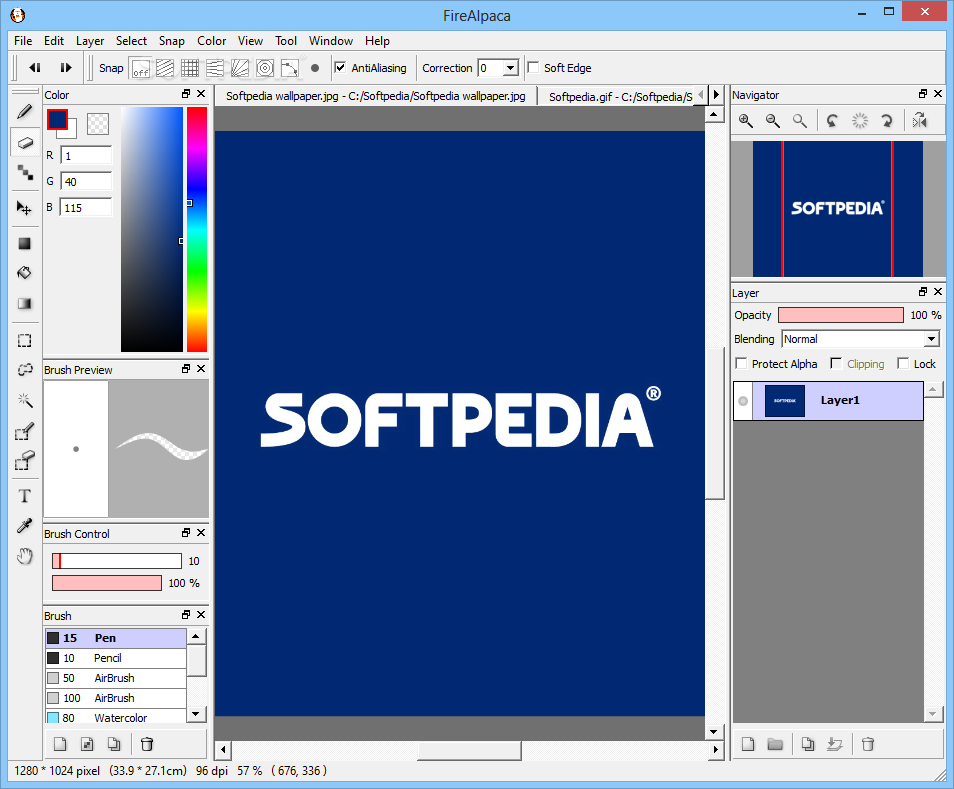Image resolution: width=954 pixels, height=789 pixels.
Task: Click the brush size slider
Action: 117,561
